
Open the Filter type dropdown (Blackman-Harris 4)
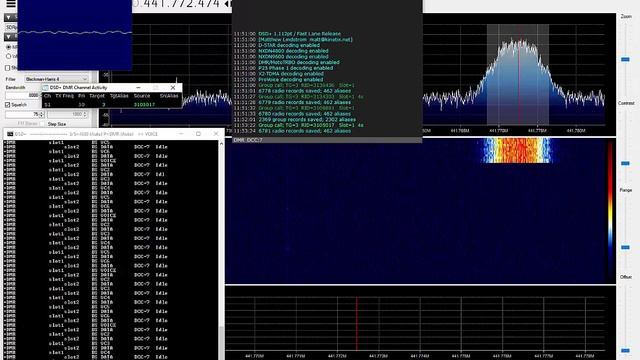56,79
